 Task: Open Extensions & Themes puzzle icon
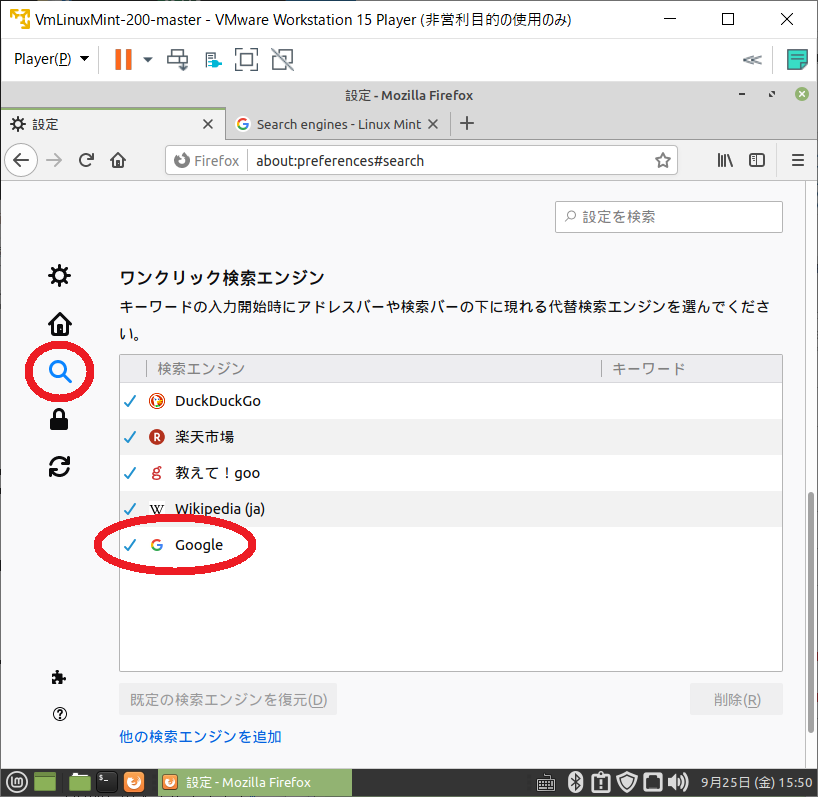coord(59,678)
